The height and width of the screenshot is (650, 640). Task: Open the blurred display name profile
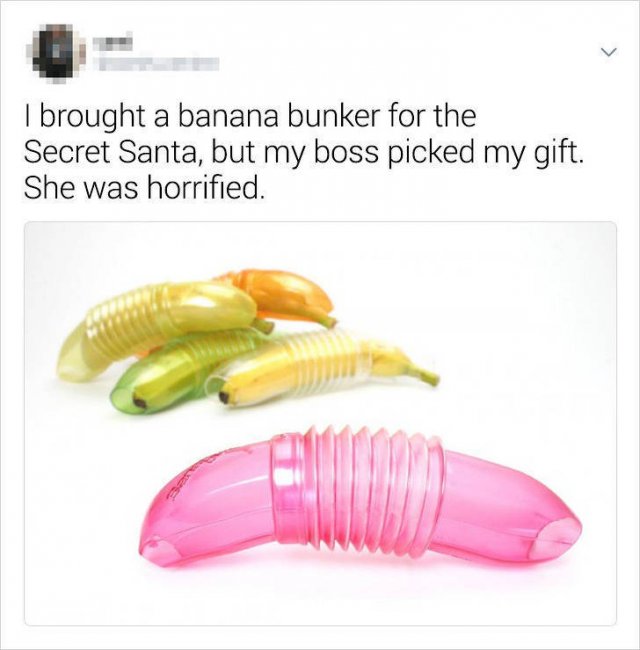pyautogui.click(x=113, y=41)
